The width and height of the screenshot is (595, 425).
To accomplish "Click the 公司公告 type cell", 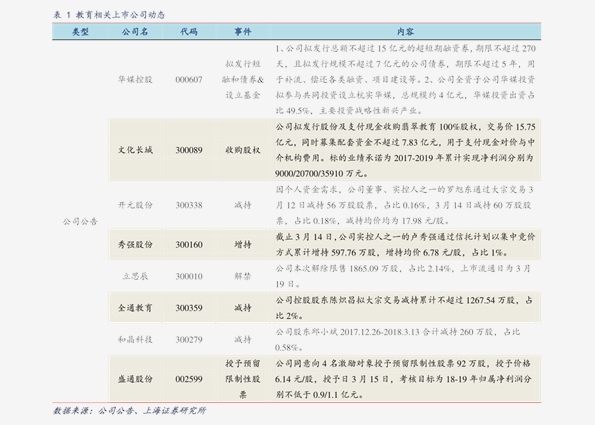I will point(80,221).
